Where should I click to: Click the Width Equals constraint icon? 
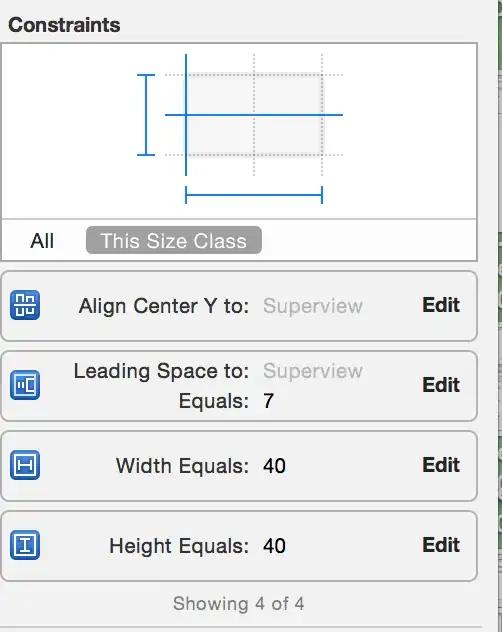[x=25, y=465]
